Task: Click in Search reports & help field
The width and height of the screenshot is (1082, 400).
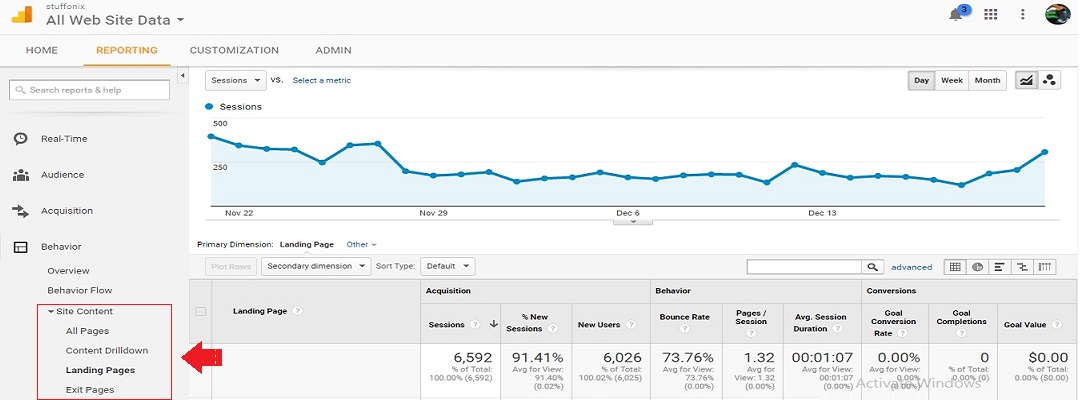Action: pyautogui.click(x=89, y=90)
